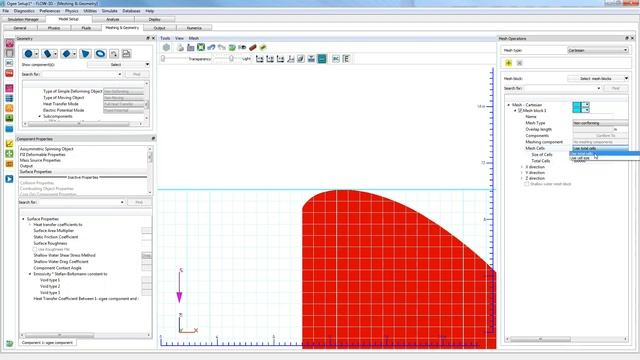Click Search for field in Mesh Operations
Viewport: 640px width, 360px height.
coord(562,88)
